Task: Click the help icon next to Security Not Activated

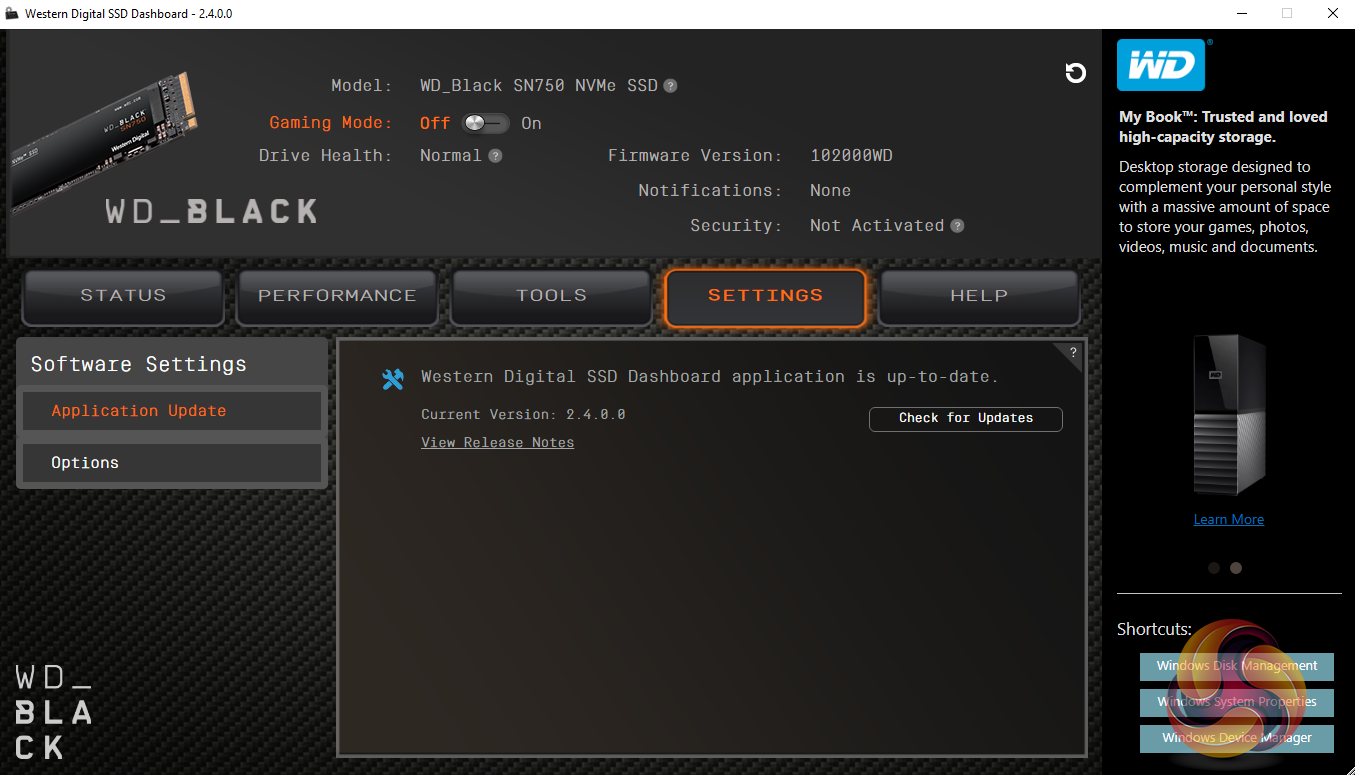Action: point(957,226)
